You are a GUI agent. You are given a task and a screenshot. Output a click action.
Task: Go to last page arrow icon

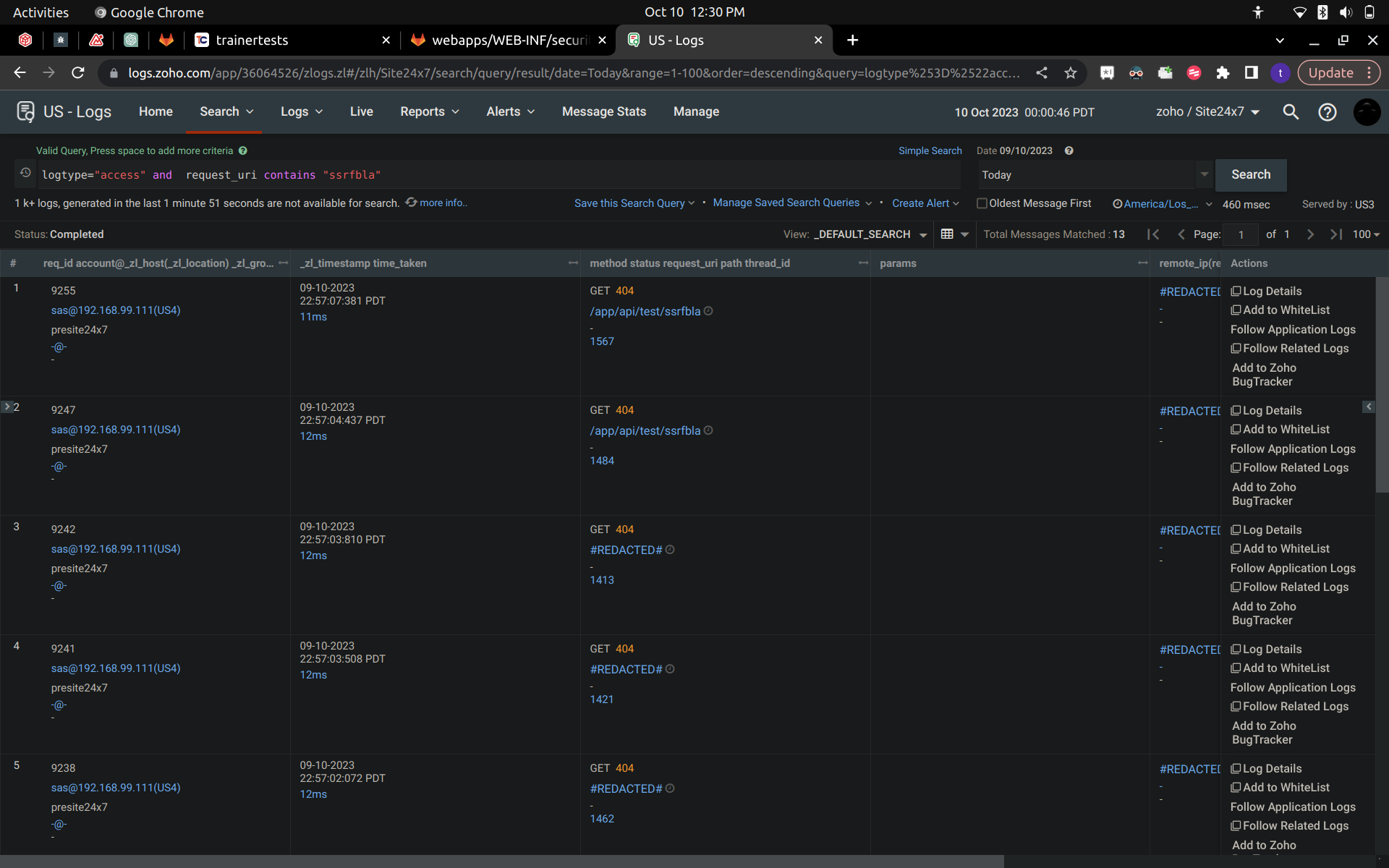[x=1335, y=234]
